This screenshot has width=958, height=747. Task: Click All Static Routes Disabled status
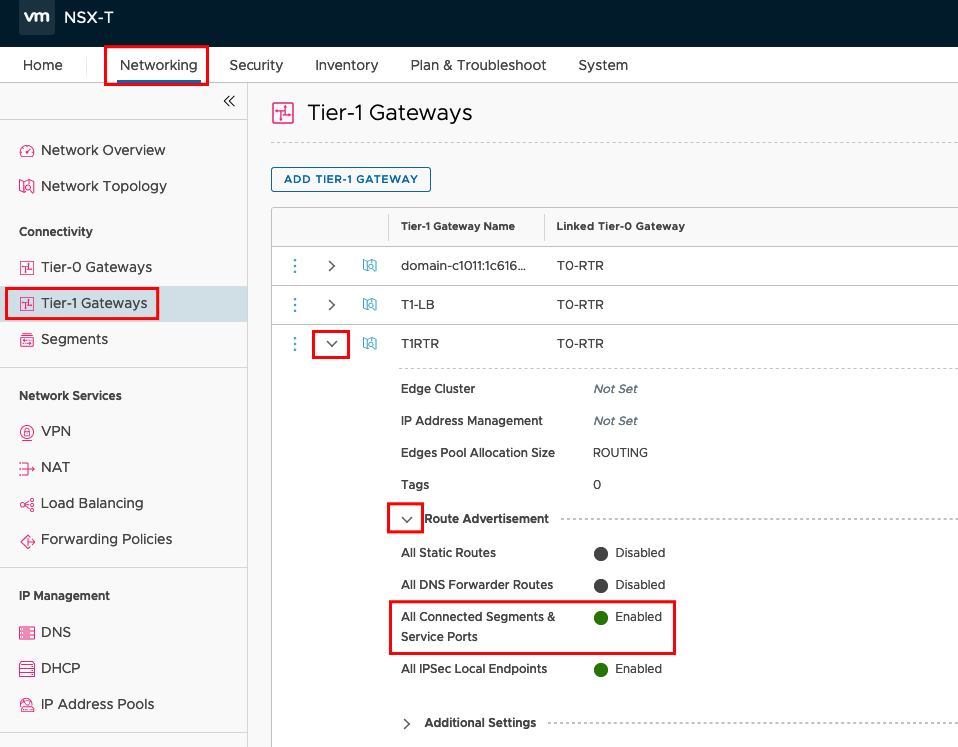tap(629, 553)
